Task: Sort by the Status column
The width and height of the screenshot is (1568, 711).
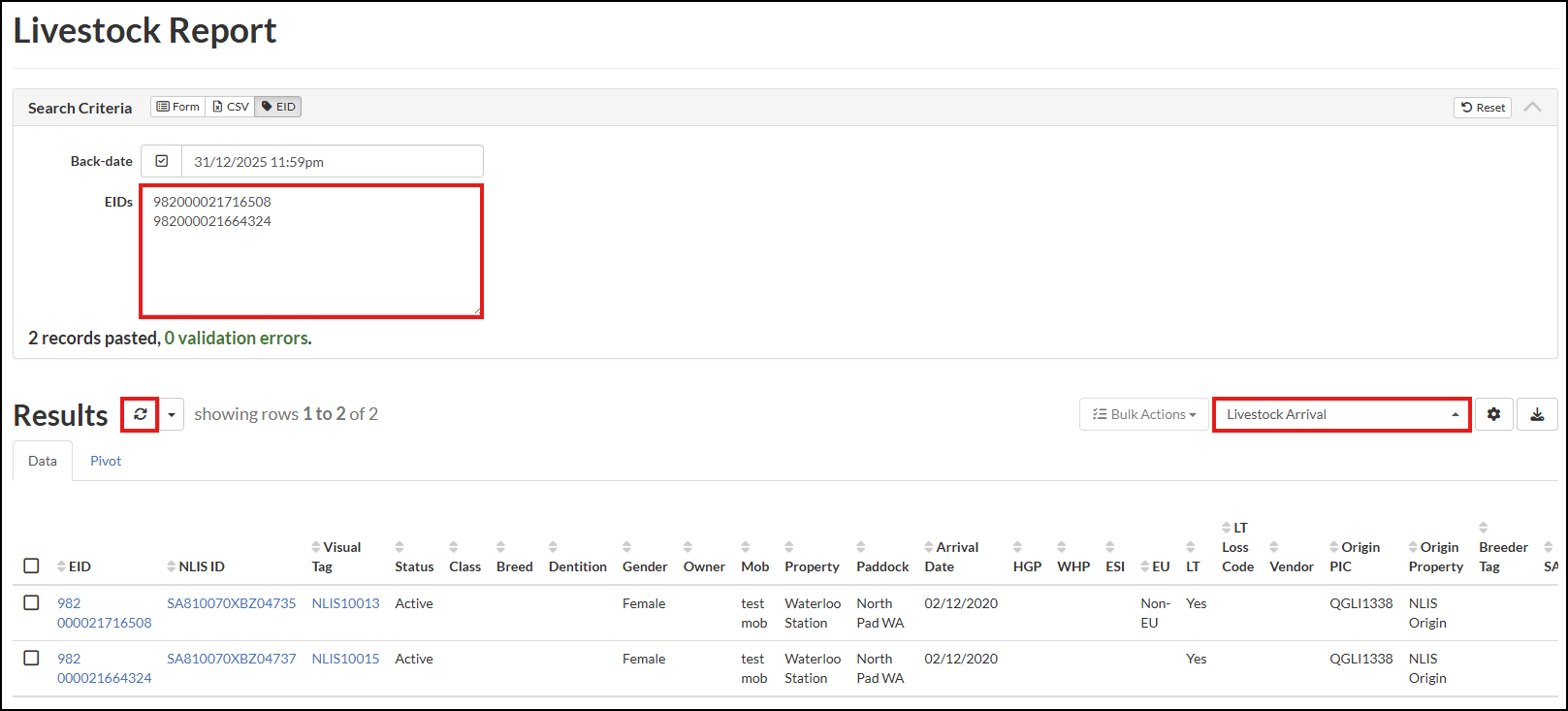Action: [414, 557]
